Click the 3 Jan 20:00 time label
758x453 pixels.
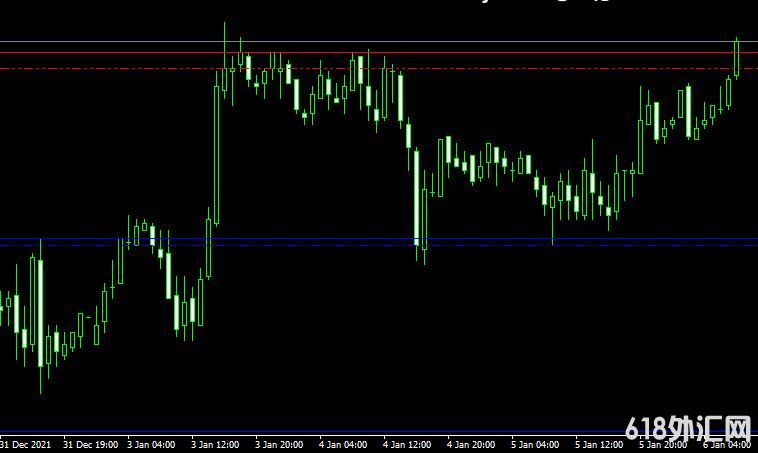click(279, 444)
